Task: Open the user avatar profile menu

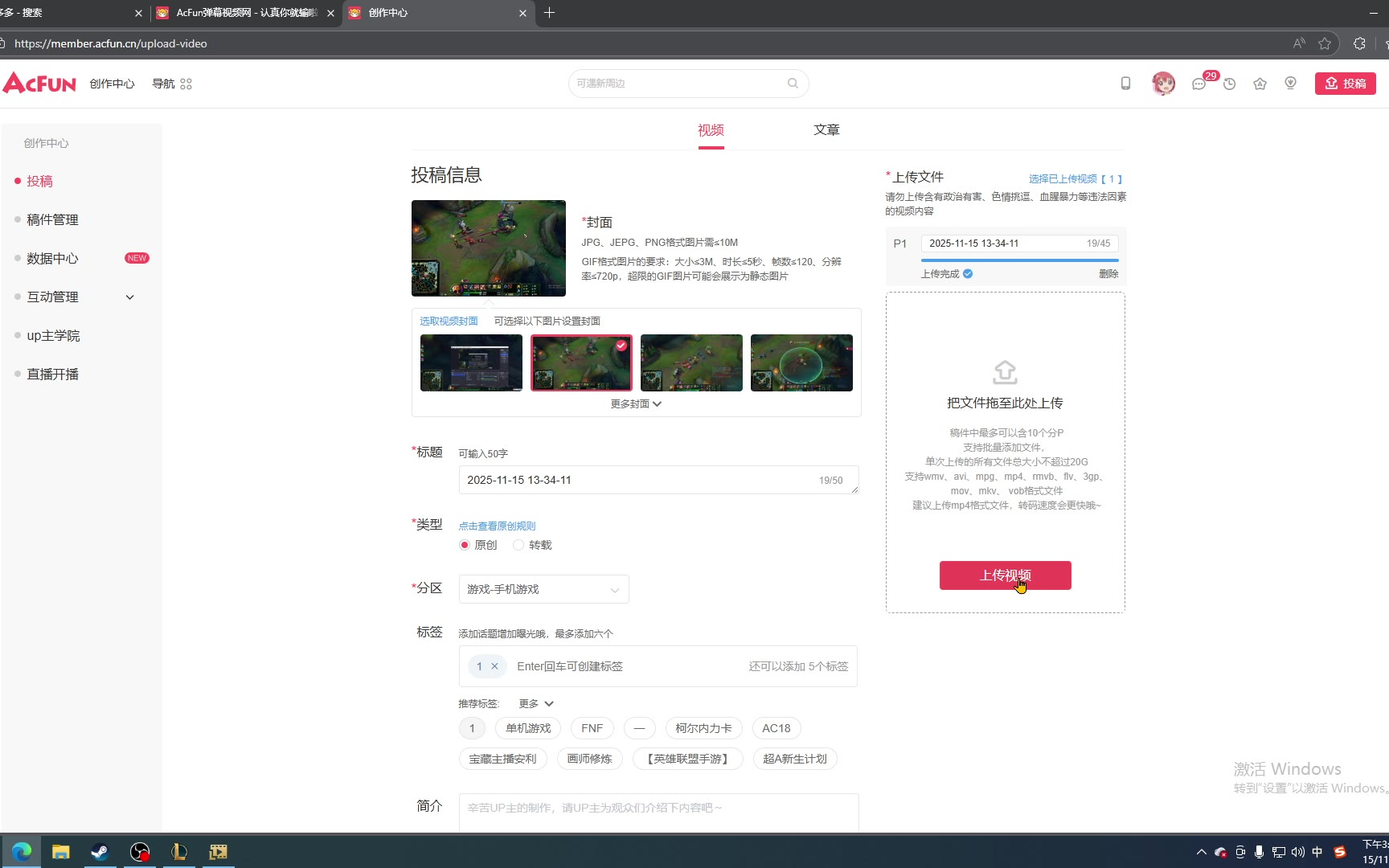Action: click(1162, 84)
